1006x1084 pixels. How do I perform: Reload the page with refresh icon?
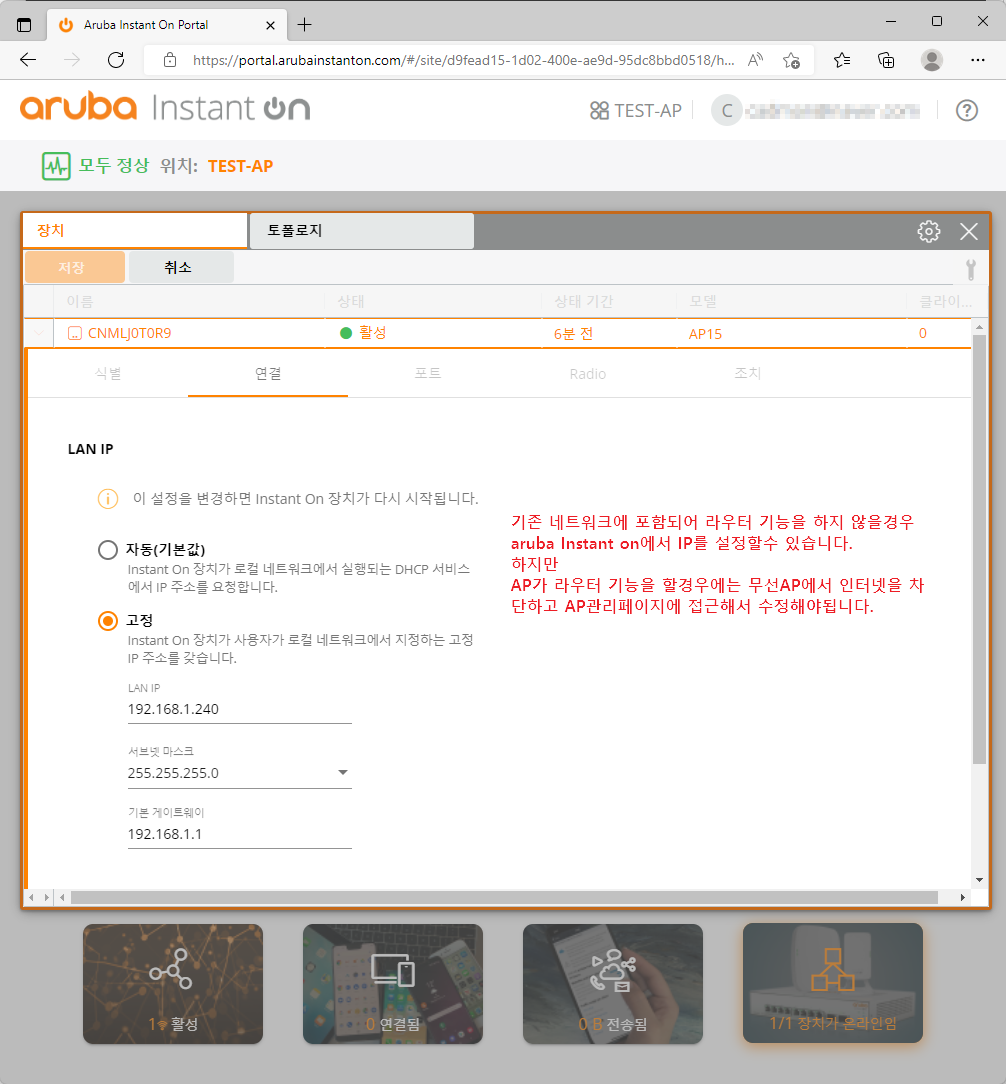(116, 60)
